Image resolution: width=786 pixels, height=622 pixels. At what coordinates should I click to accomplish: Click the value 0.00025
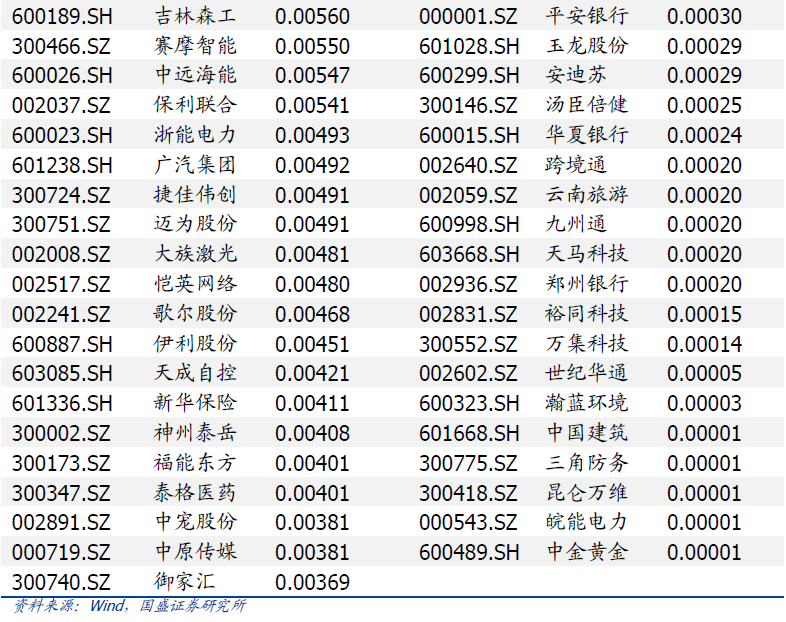(x=704, y=106)
